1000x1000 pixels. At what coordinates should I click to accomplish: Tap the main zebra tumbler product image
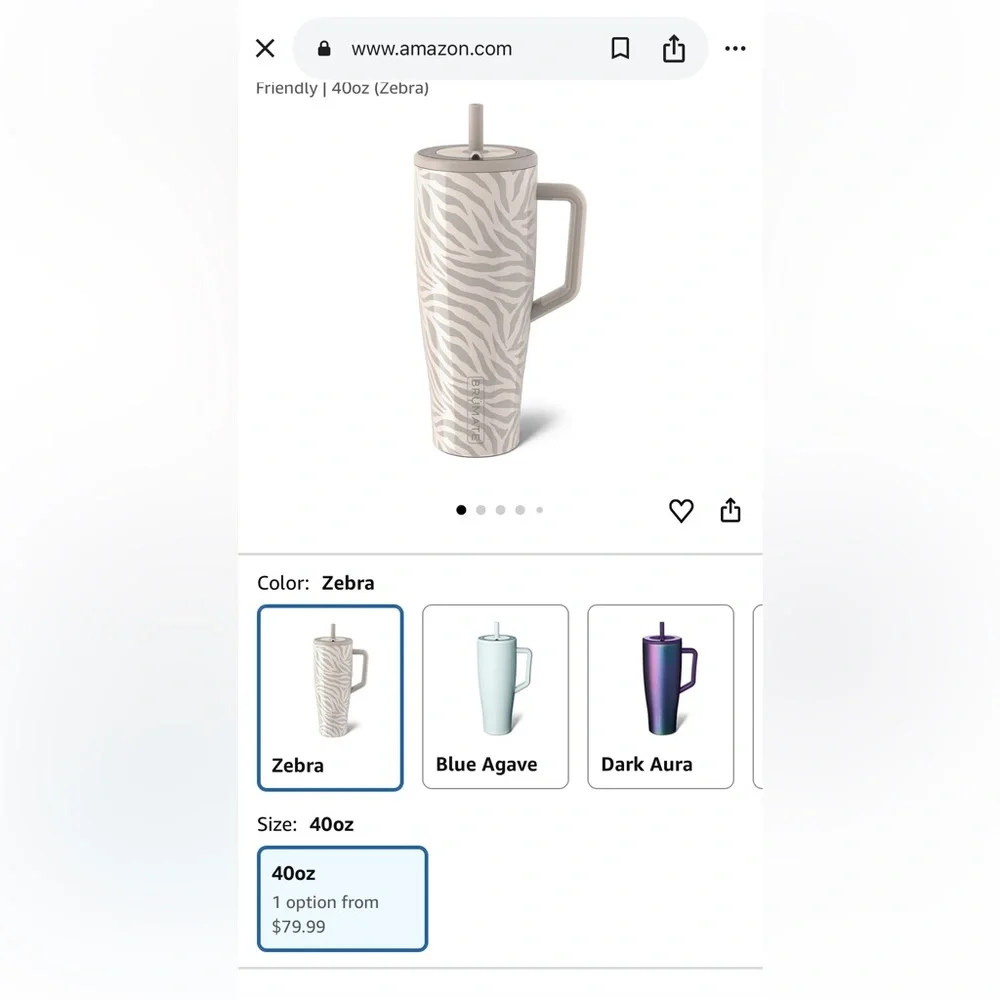click(x=499, y=281)
